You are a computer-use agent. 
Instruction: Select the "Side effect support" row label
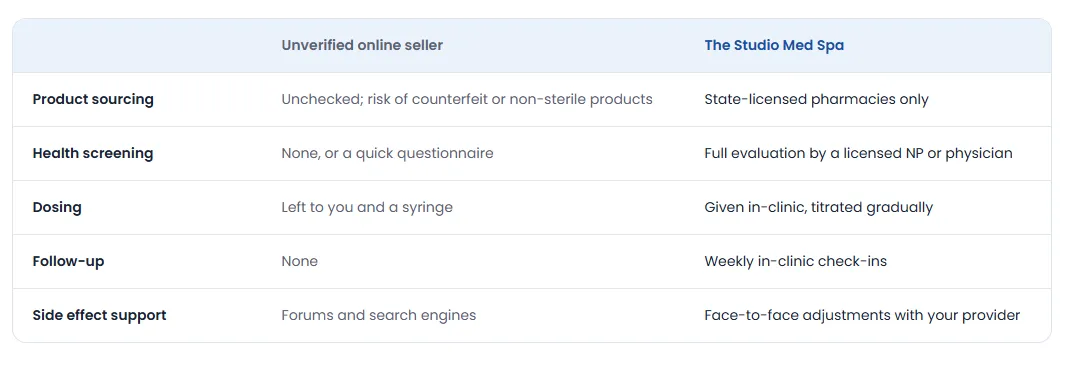coord(100,316)
